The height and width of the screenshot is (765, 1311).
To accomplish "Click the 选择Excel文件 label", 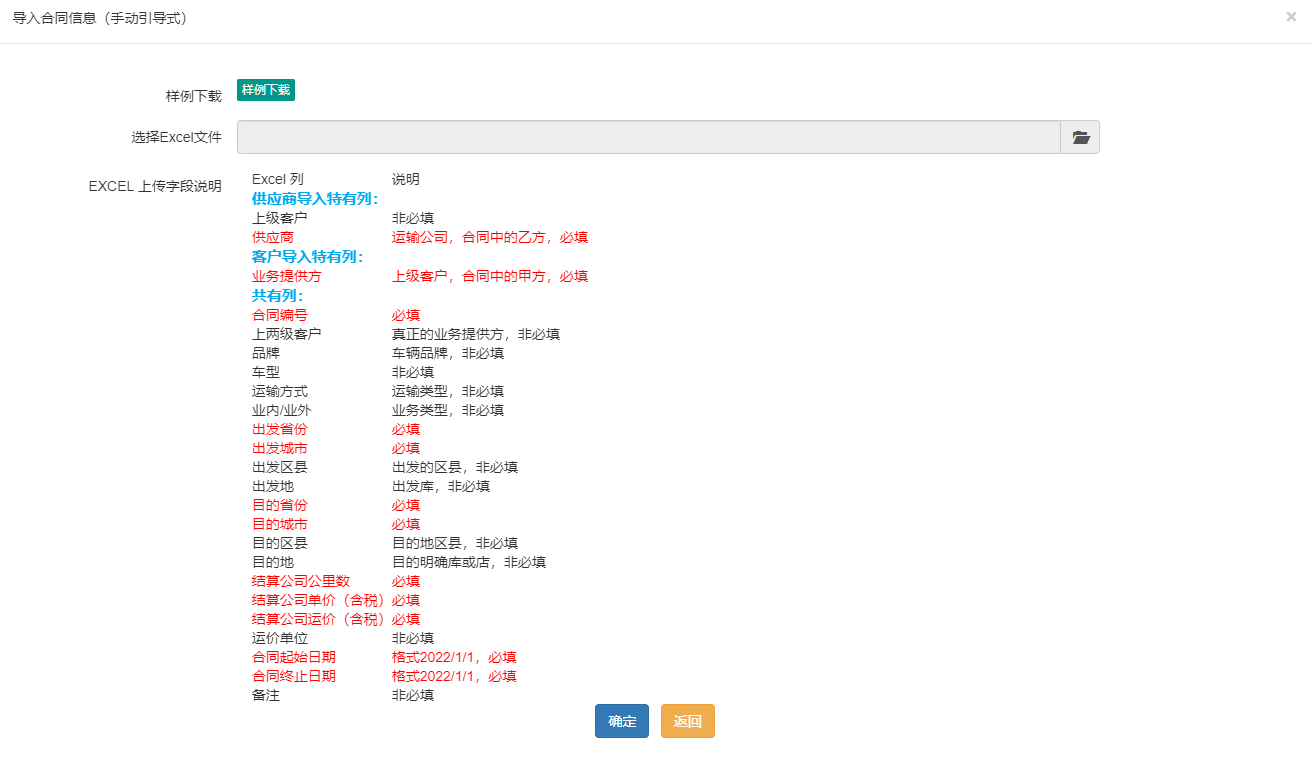I will (176, 138).
